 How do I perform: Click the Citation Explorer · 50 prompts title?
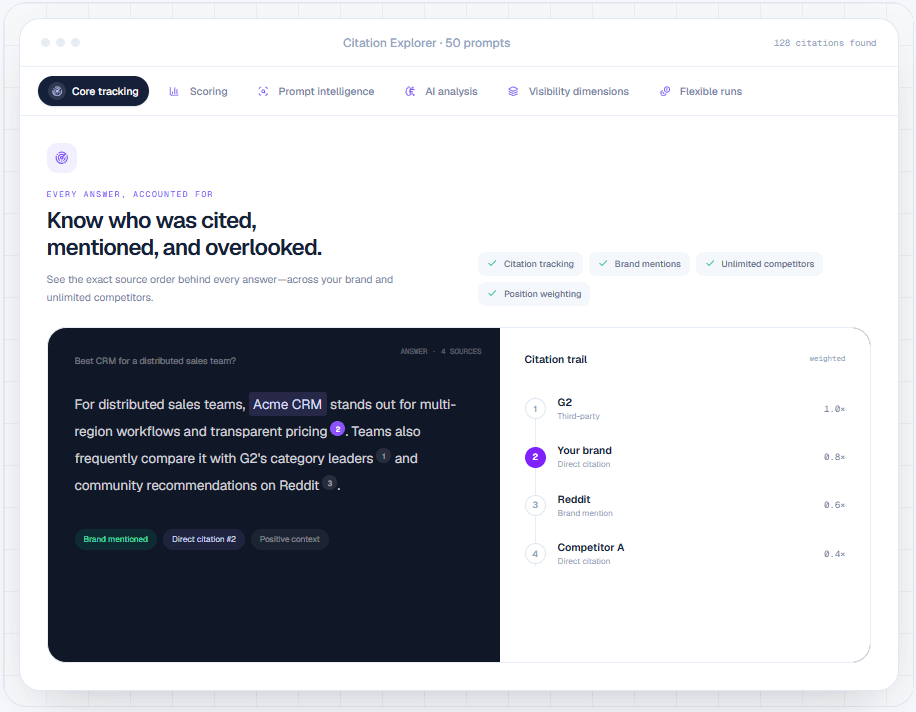[426, 43]
